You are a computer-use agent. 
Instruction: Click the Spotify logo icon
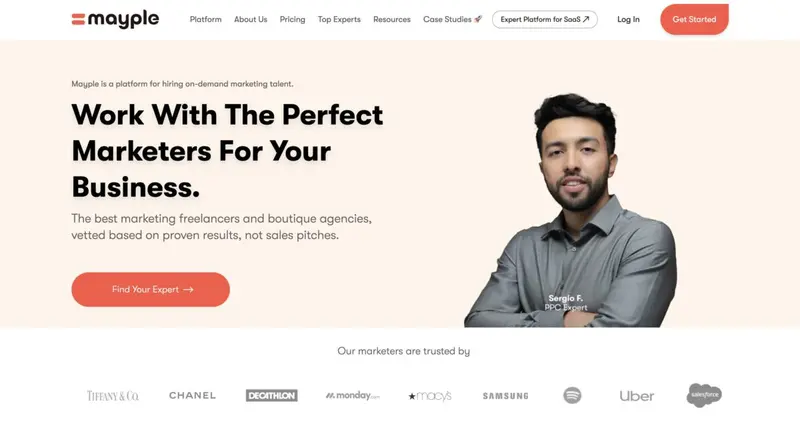572,395
